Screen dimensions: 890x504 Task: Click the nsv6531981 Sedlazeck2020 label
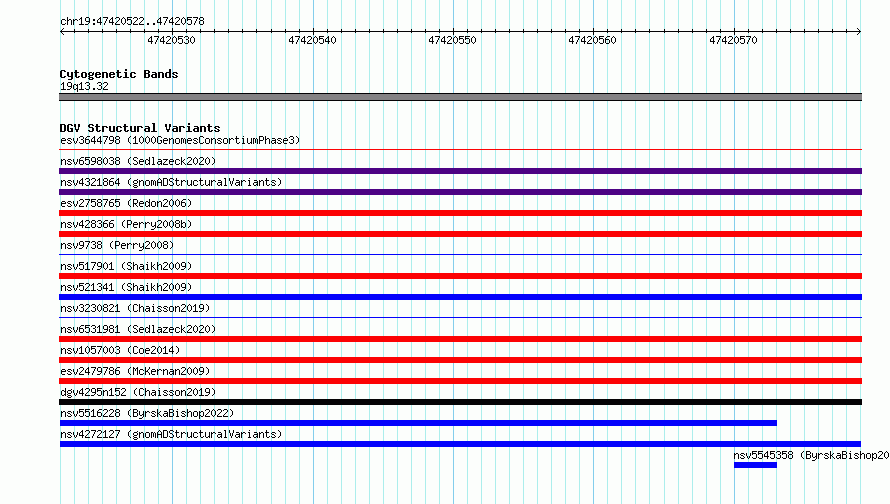point(138,329)
